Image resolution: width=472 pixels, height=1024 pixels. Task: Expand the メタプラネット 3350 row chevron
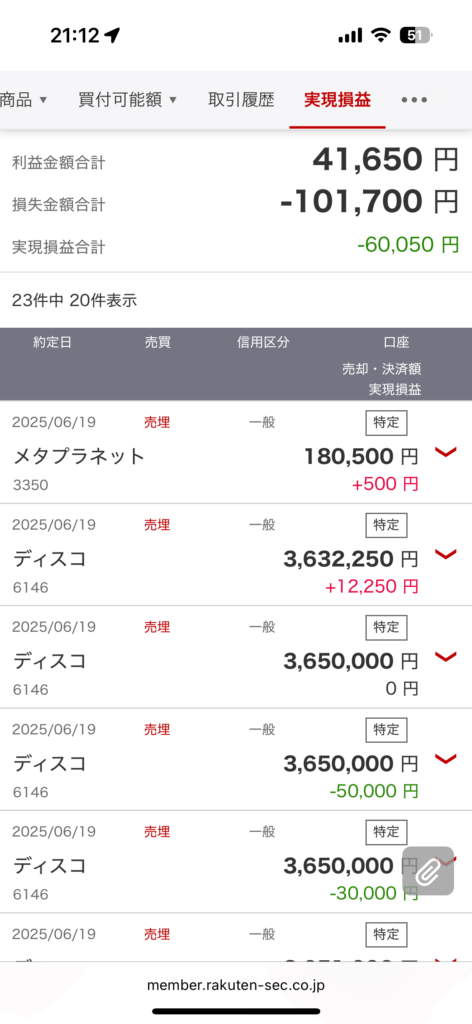(445, 453)
